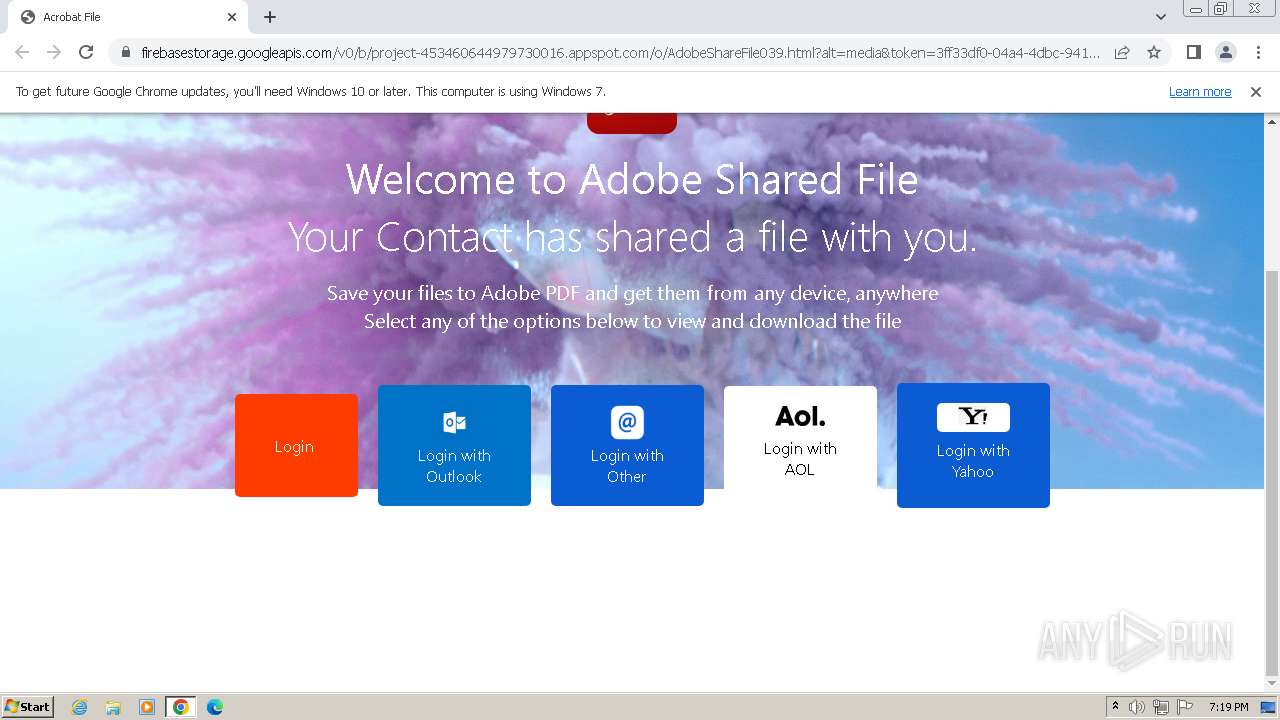Open the Chrome three-dot menu
The width and height of the screenshot is (1280, 720).
1258,52
